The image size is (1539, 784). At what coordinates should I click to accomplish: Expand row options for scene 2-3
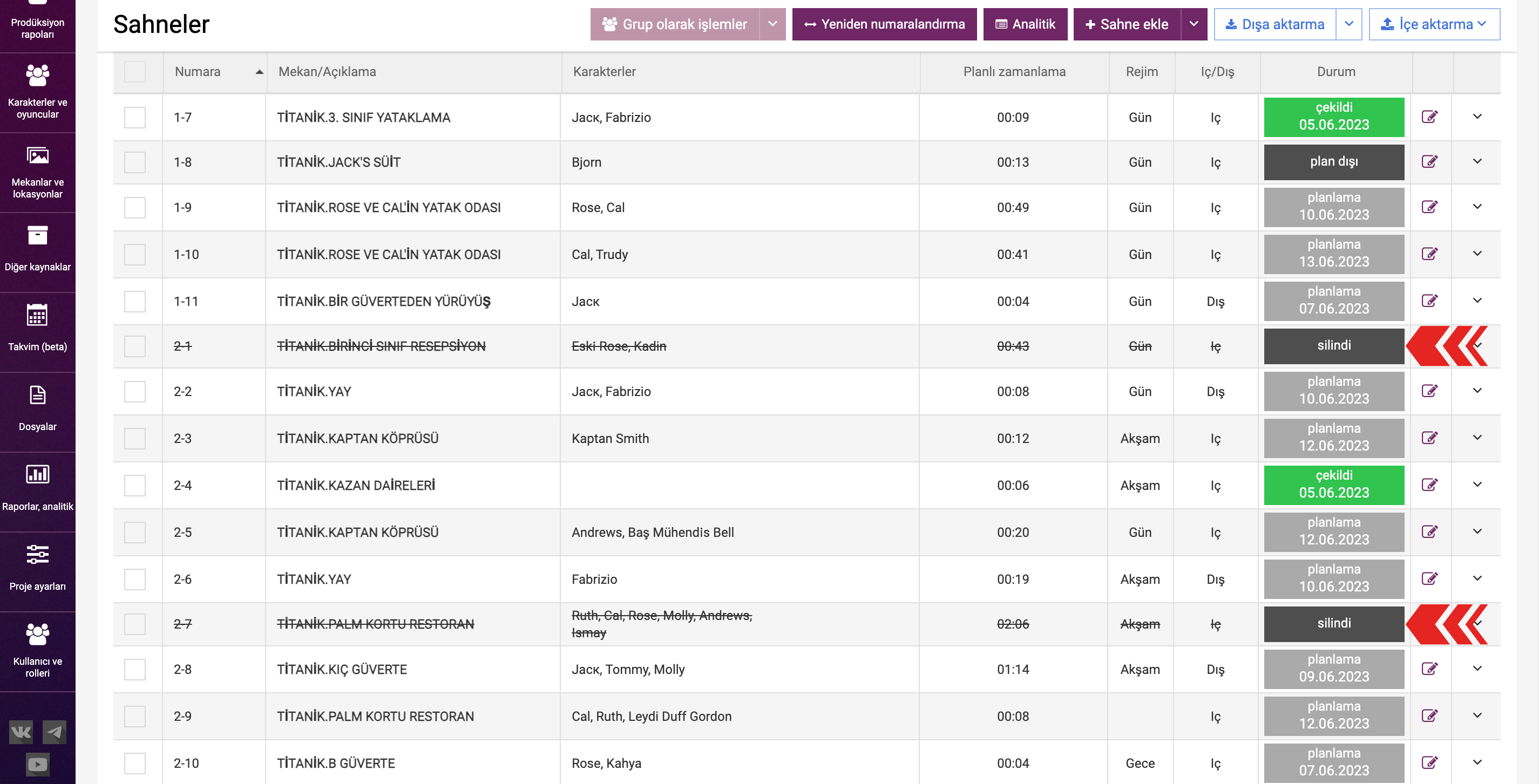[x=1477, y=438]
